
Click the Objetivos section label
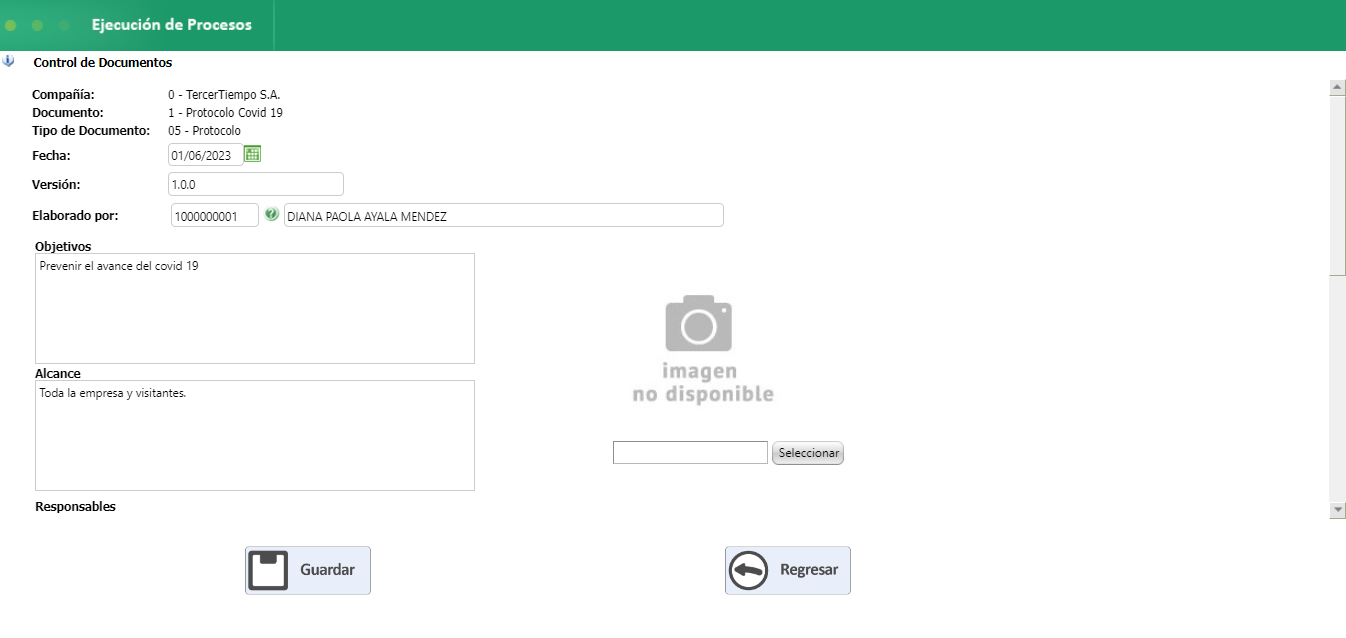(x=63, y=246)
